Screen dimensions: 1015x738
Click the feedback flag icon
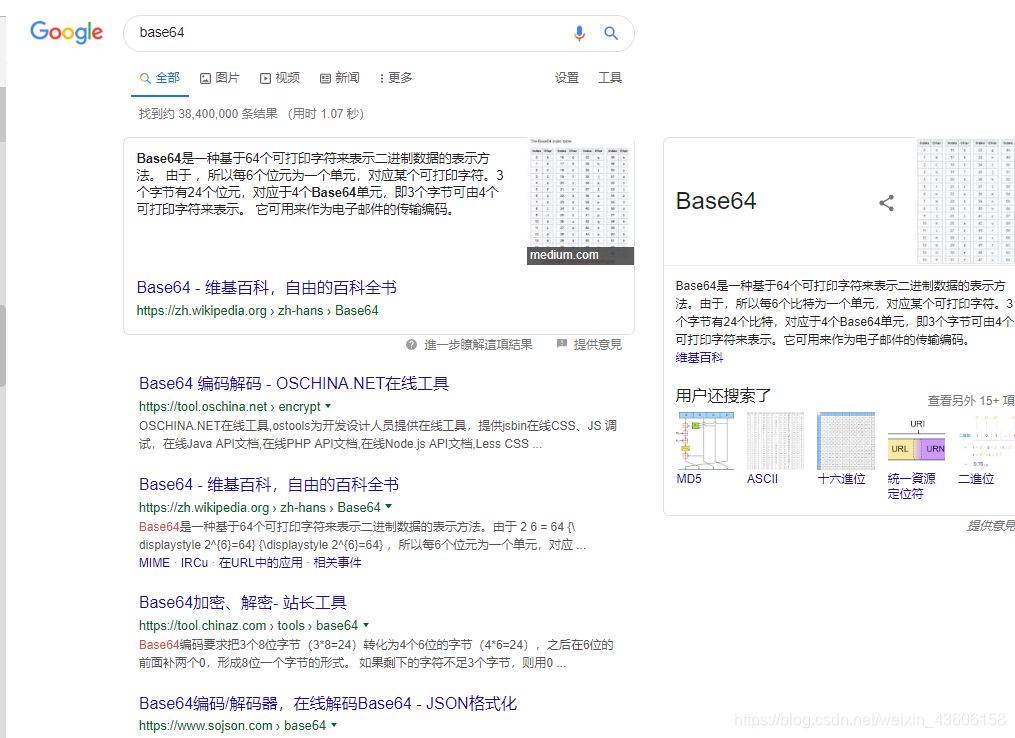(562, 344)
